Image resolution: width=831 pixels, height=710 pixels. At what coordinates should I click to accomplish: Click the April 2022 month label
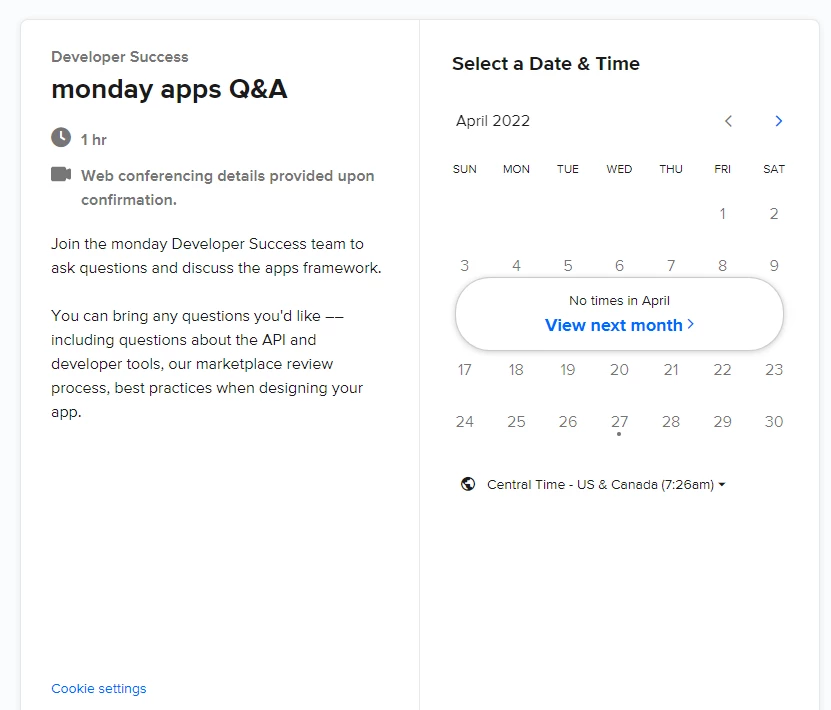493,121
